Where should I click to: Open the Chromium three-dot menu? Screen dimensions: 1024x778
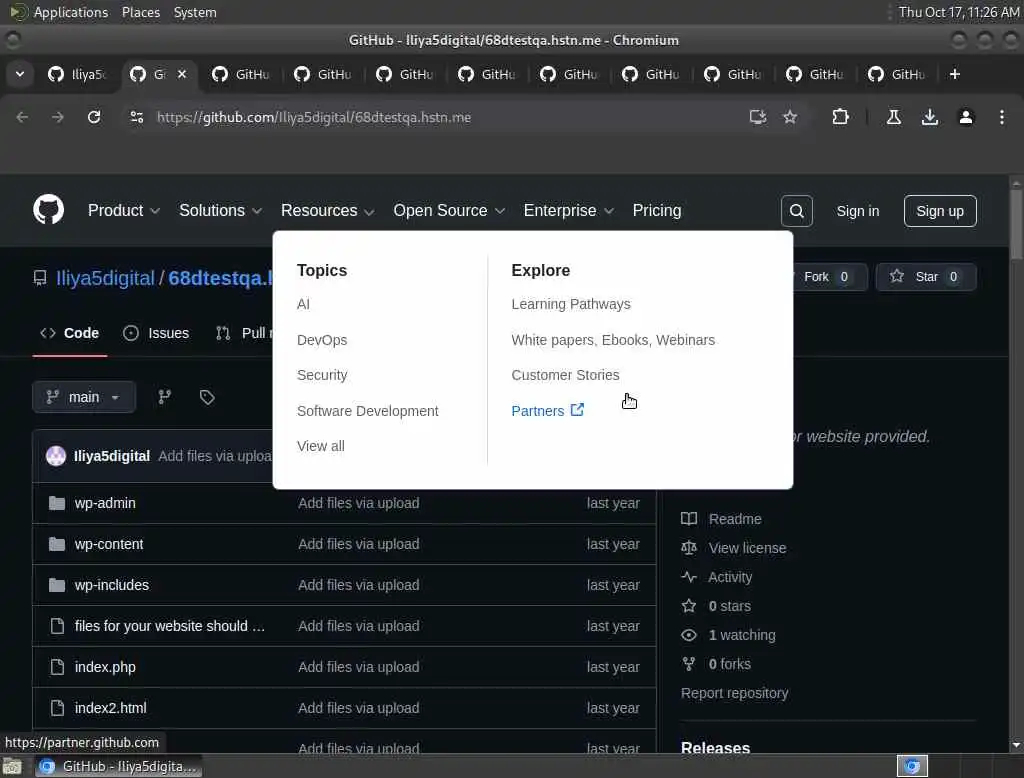(1001, 117)
